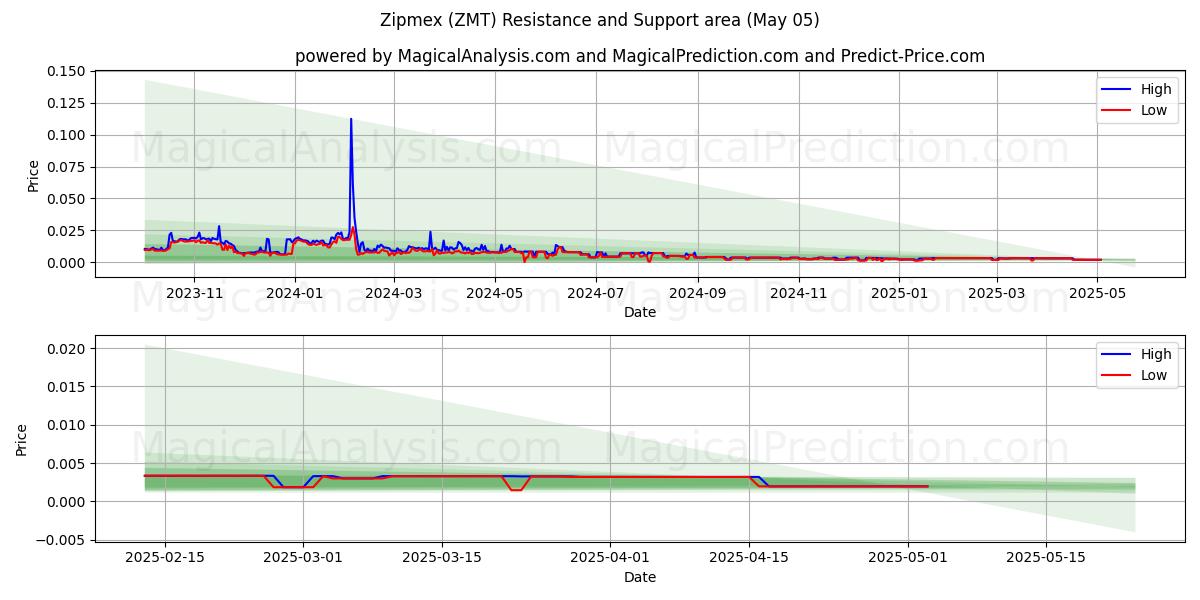Click the chart title 'Zipmex (ZMT) Resistance and Support area (May 05)'

click(600, 20)
